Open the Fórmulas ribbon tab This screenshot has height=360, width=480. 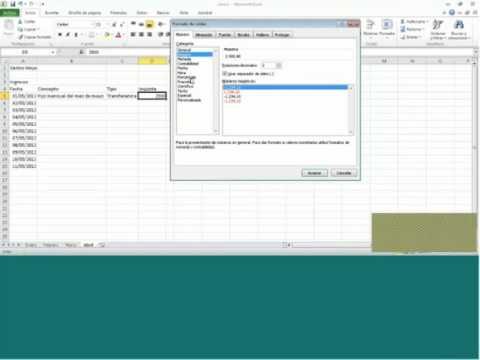(118, 13)
